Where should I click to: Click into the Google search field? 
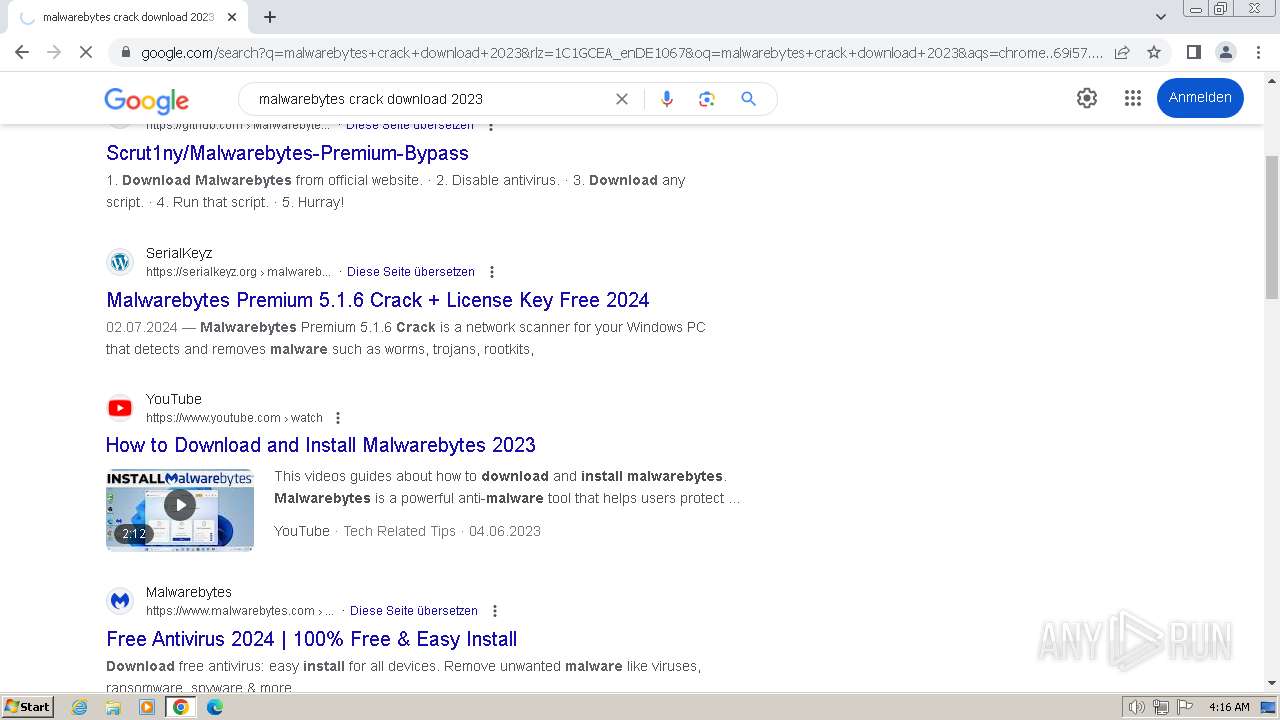[x=430, y=99]
